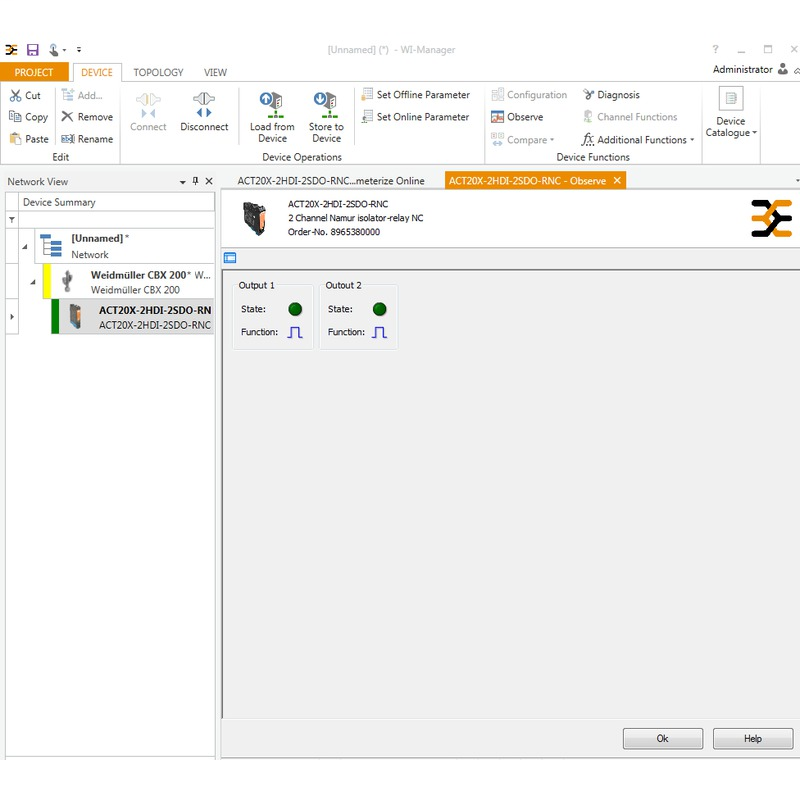Click the Ok button
This screenshot has width=800, height=800.
pos(663,738)
